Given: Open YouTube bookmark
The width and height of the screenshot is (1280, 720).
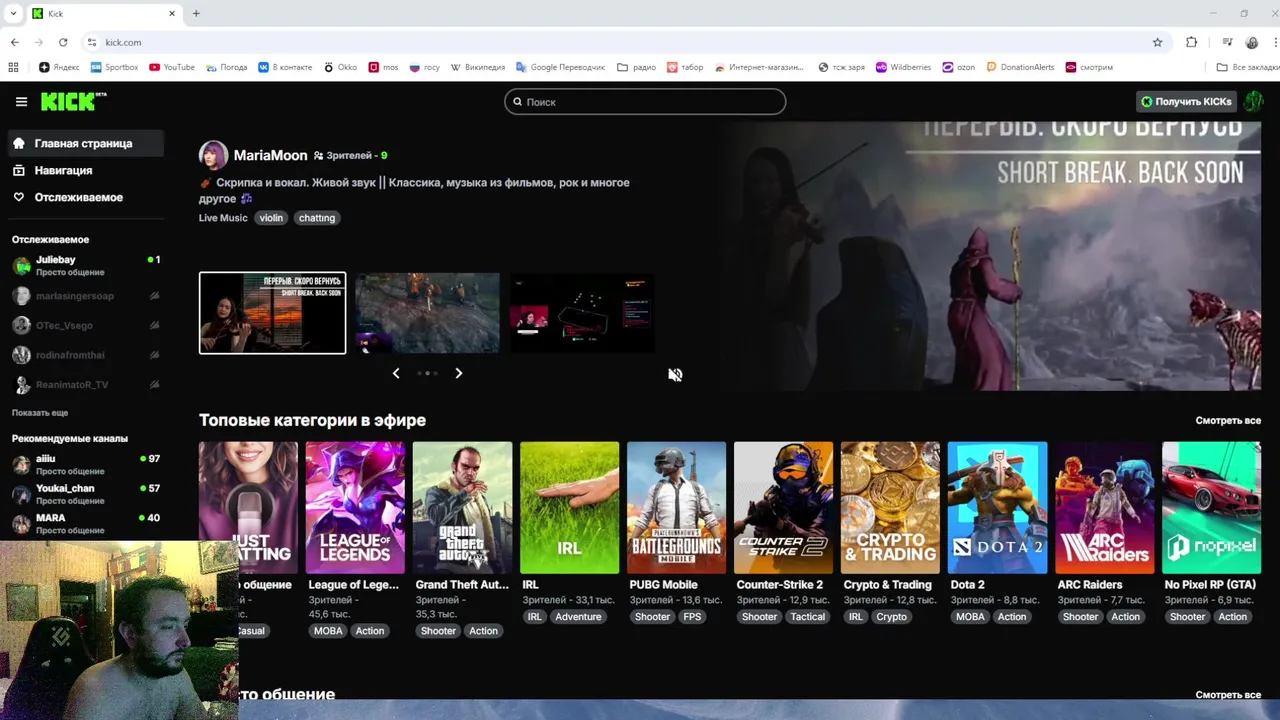Looking at the screenshot, I should [172, 67].
